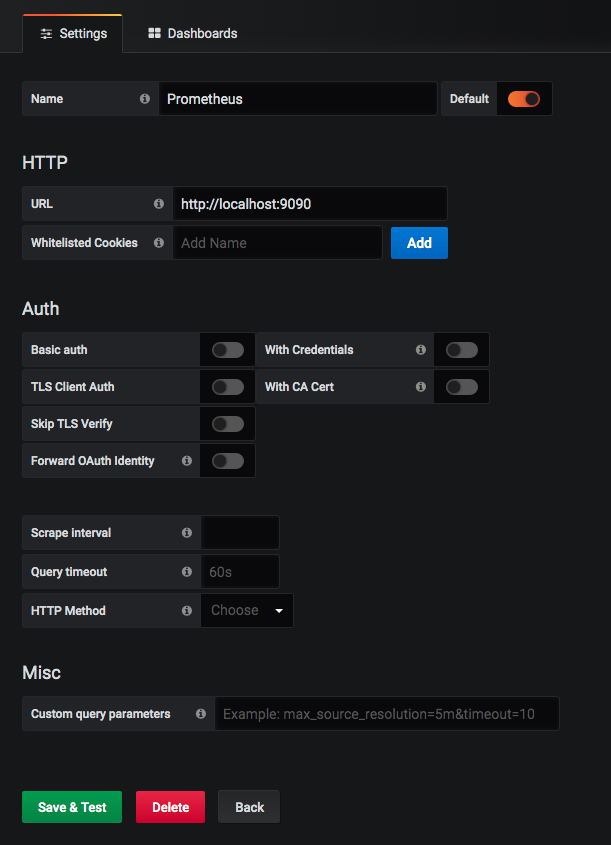Click the Scrape interval input field

tap(240, 532)
